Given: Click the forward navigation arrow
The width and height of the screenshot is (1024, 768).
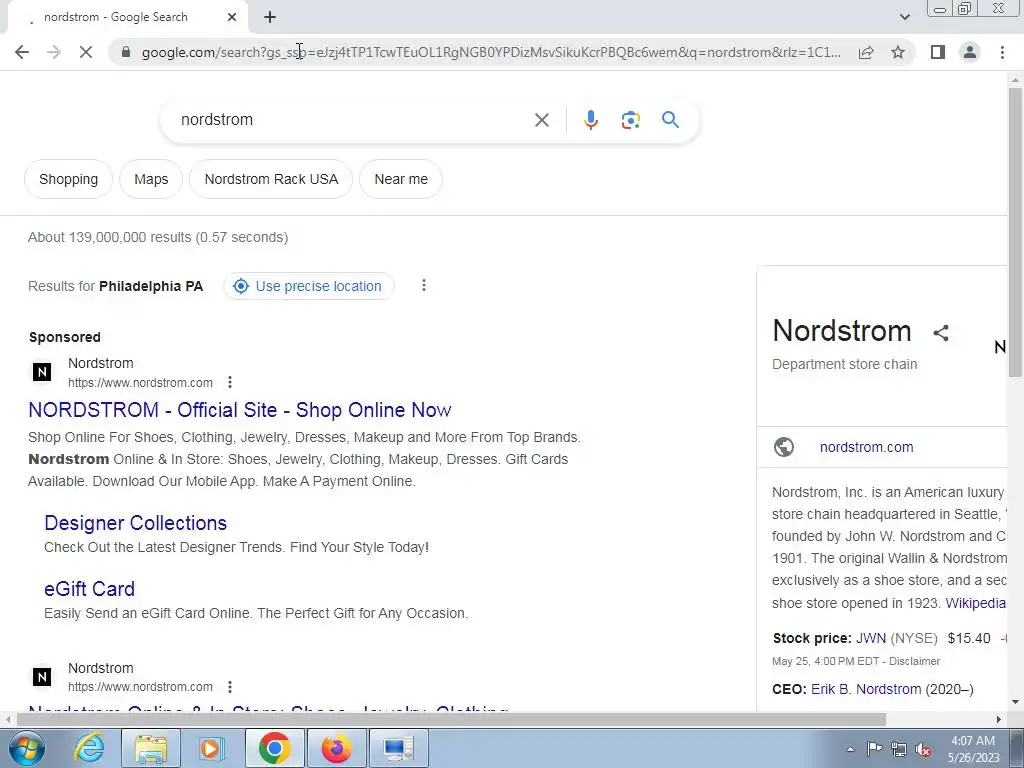Looking at the screenshot, I should coord(54,52).
